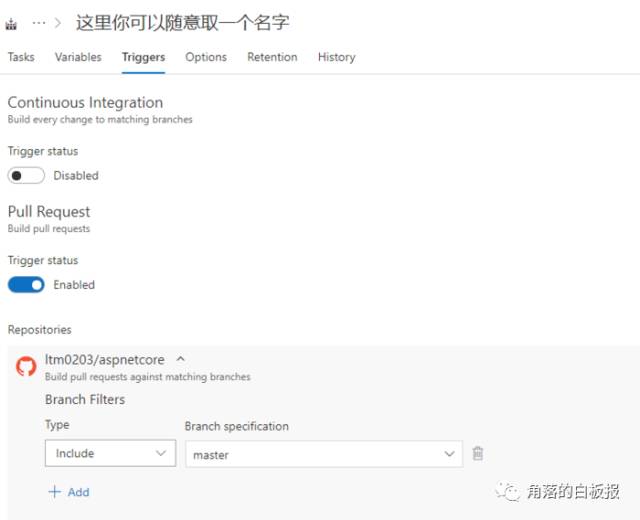Image resolution: width=640 pixels, height=520 pixels.
Task: Open the Options tab
Action: (x=206, y=57)
